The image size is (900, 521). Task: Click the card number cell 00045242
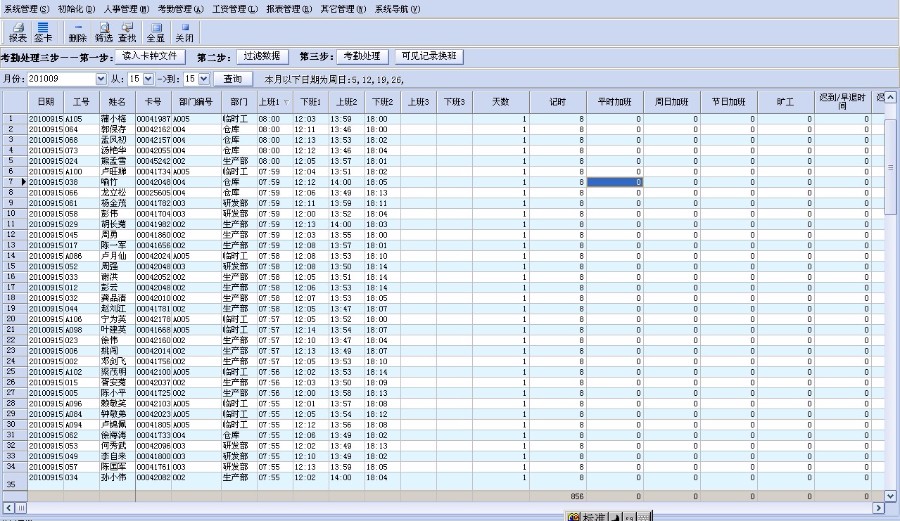(153, 161)
